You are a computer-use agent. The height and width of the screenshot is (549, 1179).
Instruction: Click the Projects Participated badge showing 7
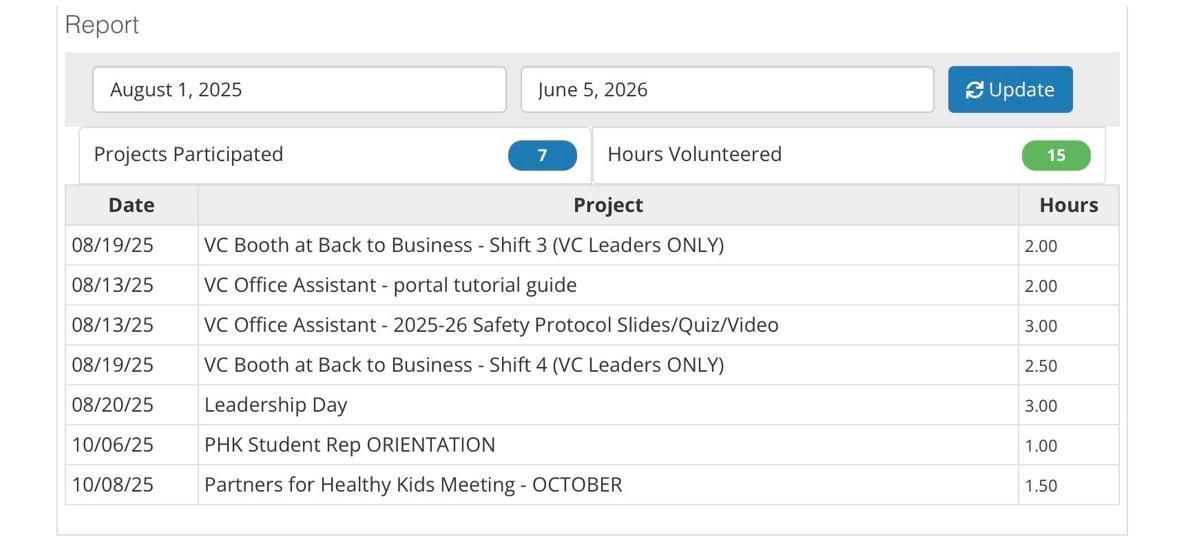[542, 156]
